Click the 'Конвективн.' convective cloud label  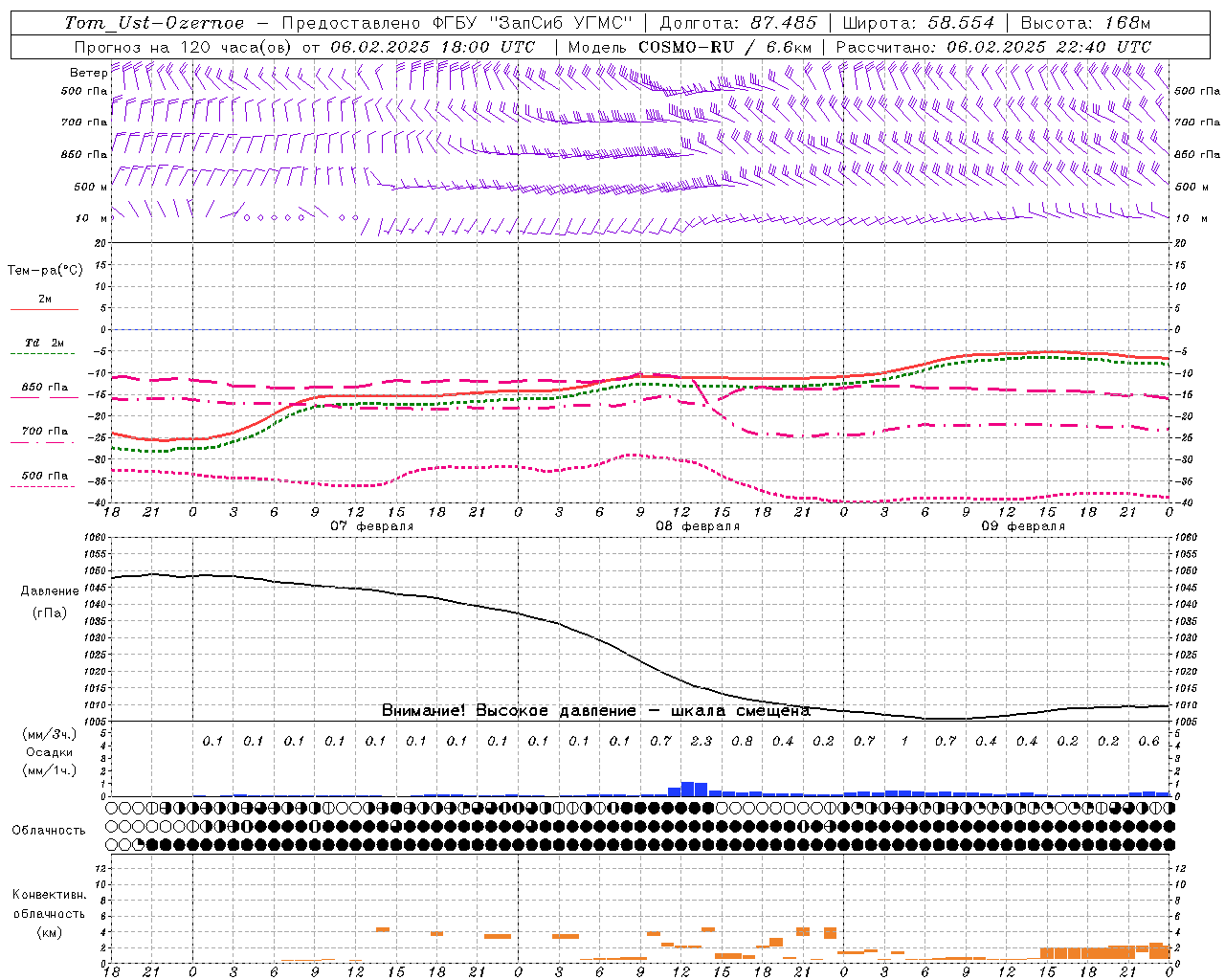pos(49,895)
